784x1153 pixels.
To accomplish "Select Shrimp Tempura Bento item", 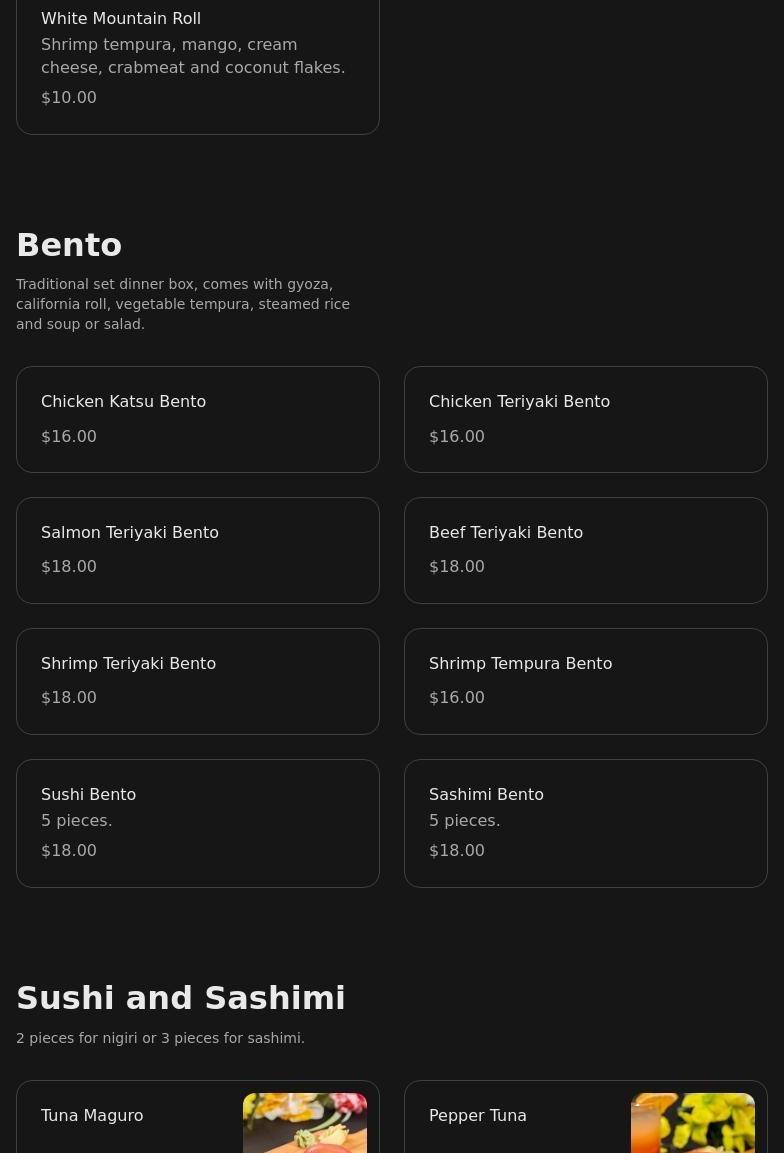I will tap(585, 681).
